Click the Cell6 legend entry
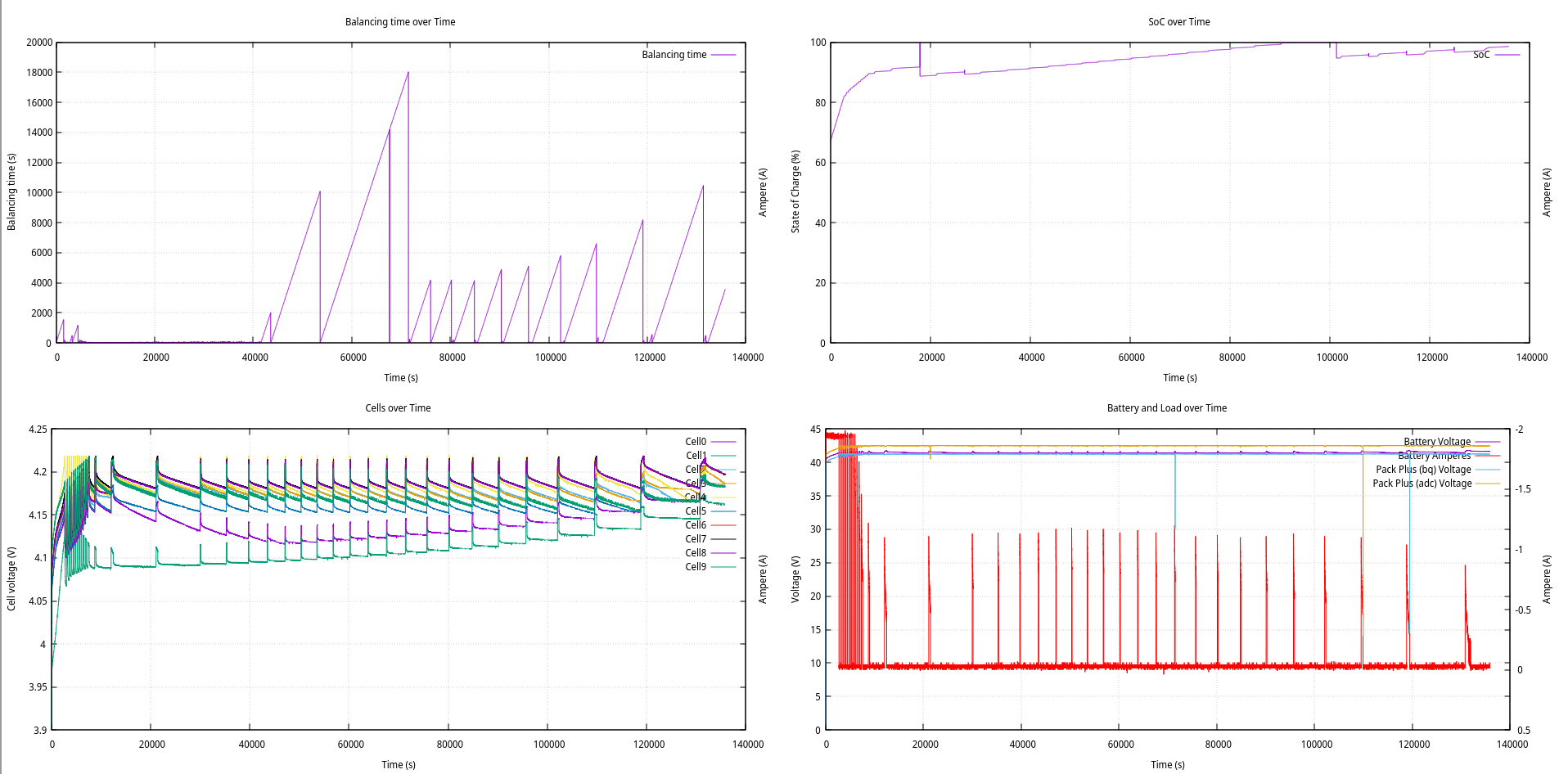1568x774 pixels. coord(696,525)
